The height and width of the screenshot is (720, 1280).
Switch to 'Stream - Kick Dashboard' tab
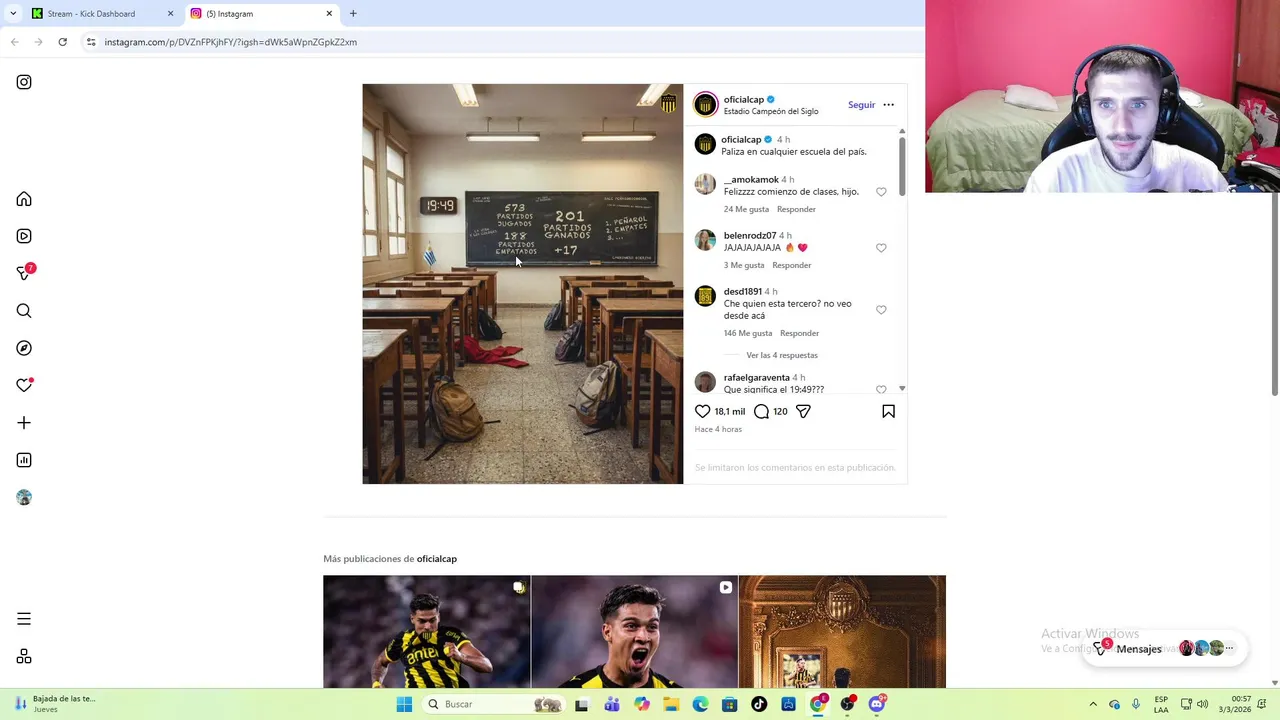90,14
